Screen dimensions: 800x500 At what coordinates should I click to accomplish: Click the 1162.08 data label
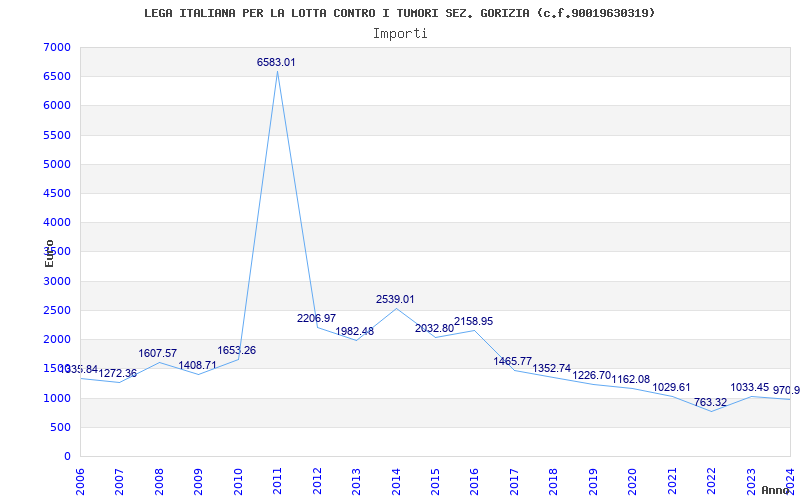click(x=631, y=379)
